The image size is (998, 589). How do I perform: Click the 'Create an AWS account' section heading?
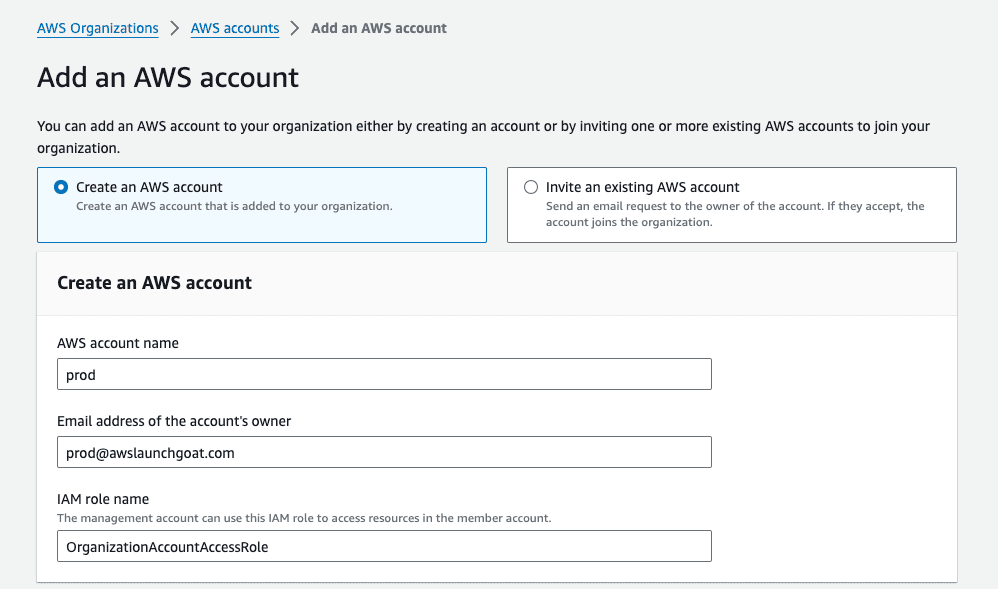coord(155,283)
